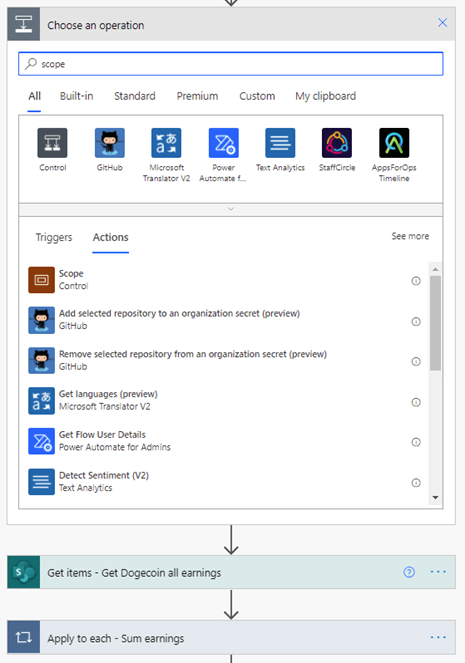
Task: Click the scrollbar down arrow
Action: pyautogui.click(x=435, y=498)
